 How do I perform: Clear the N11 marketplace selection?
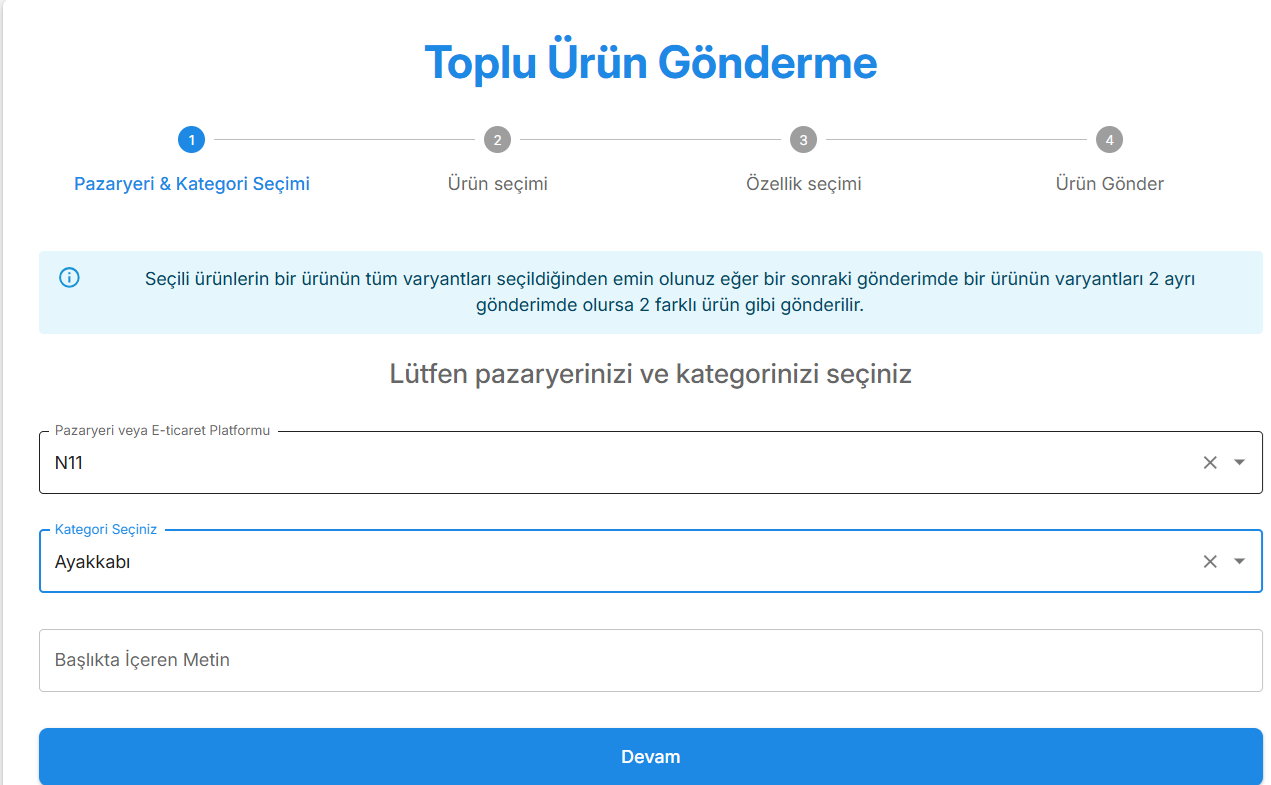coord(1210,462)
